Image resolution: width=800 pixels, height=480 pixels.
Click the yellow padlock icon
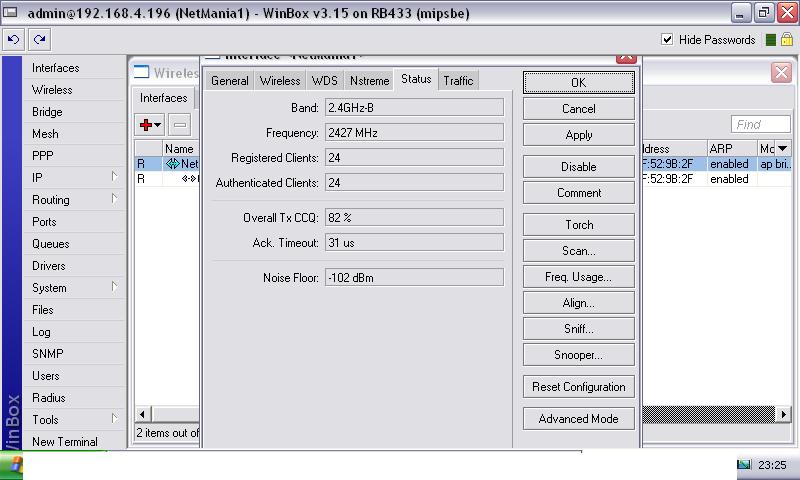(x=787, y=39)
